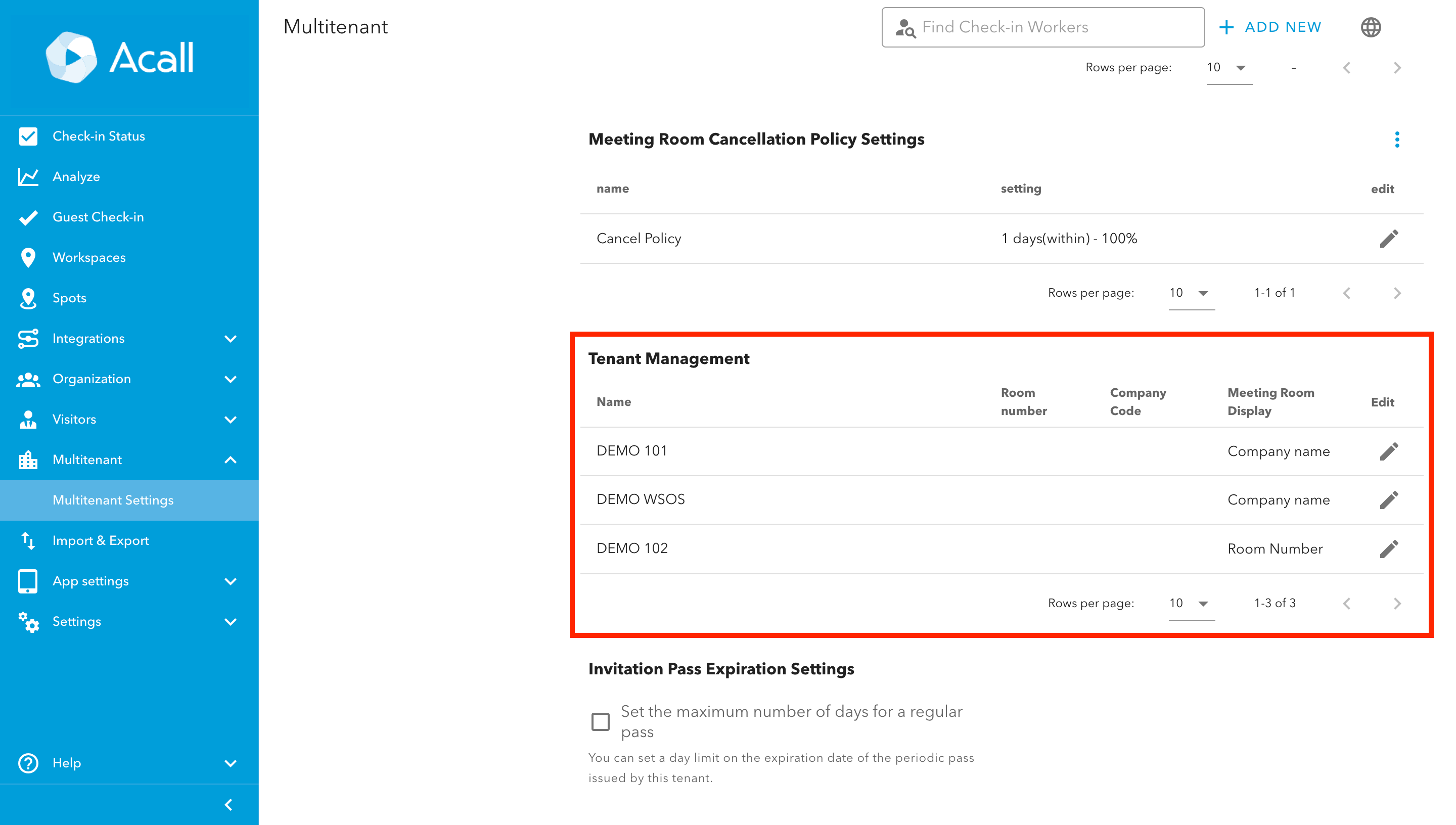Expand the Help menu chevron
This screenshot has height=825, width=1456.
point(230,763)
